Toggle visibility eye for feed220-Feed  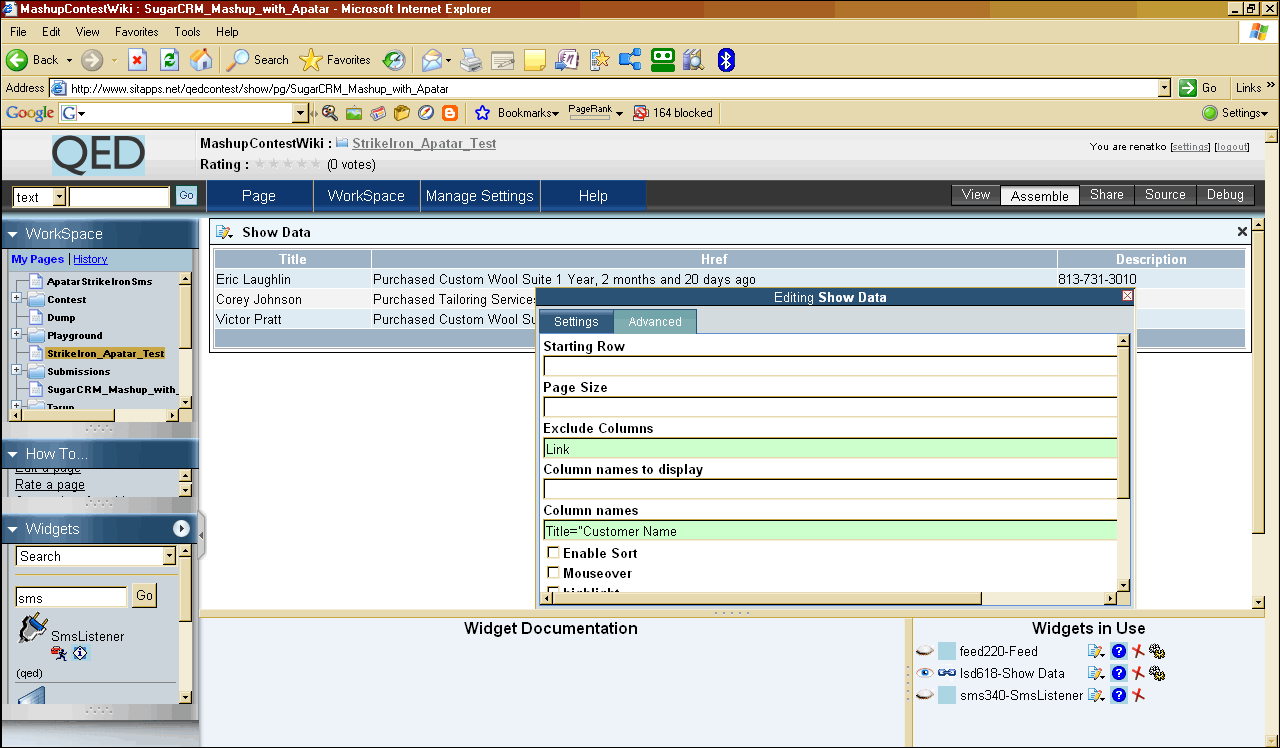(x=925, y=651)
